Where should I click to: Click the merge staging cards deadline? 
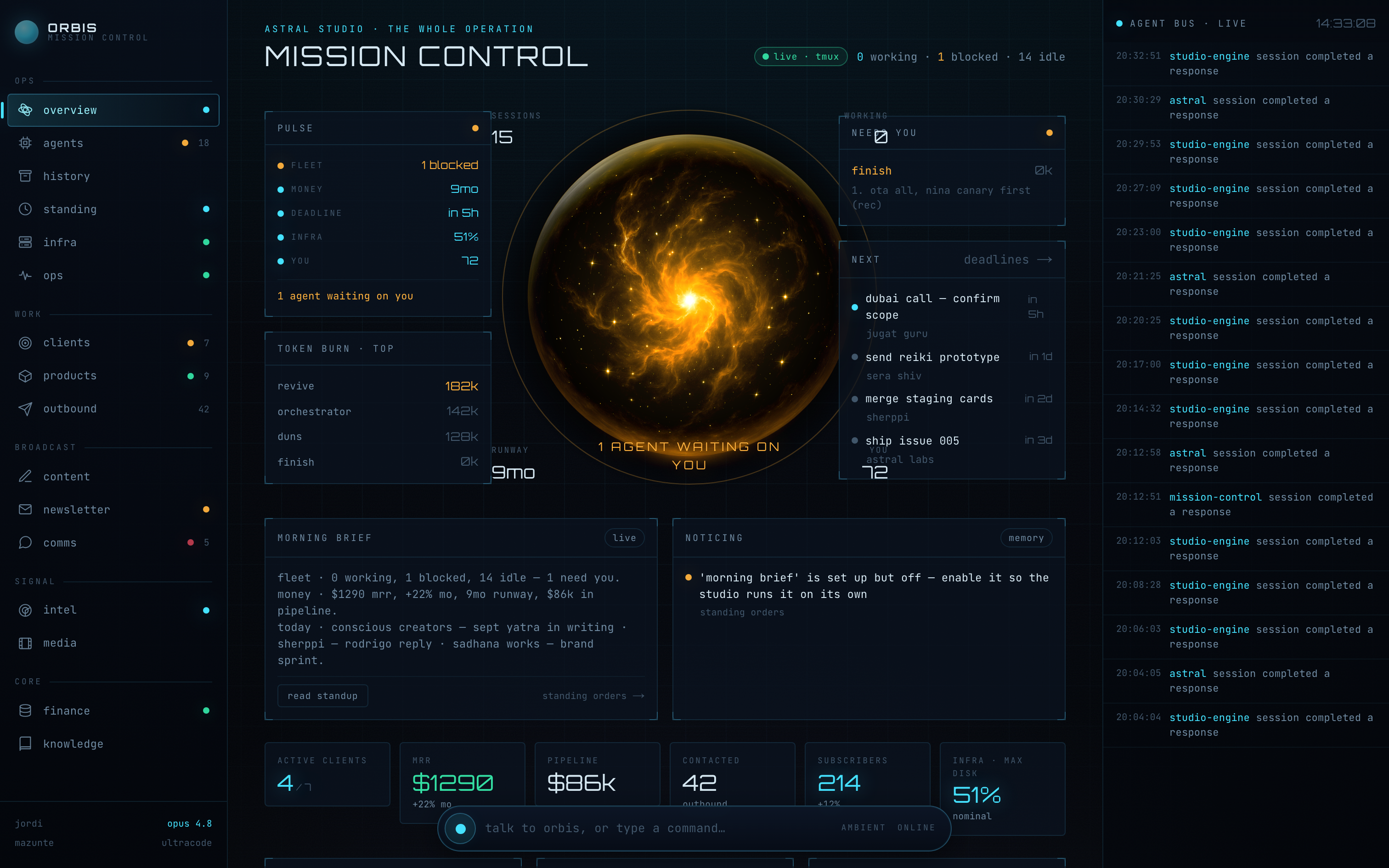pyautogui.click(x=952, y=407)
